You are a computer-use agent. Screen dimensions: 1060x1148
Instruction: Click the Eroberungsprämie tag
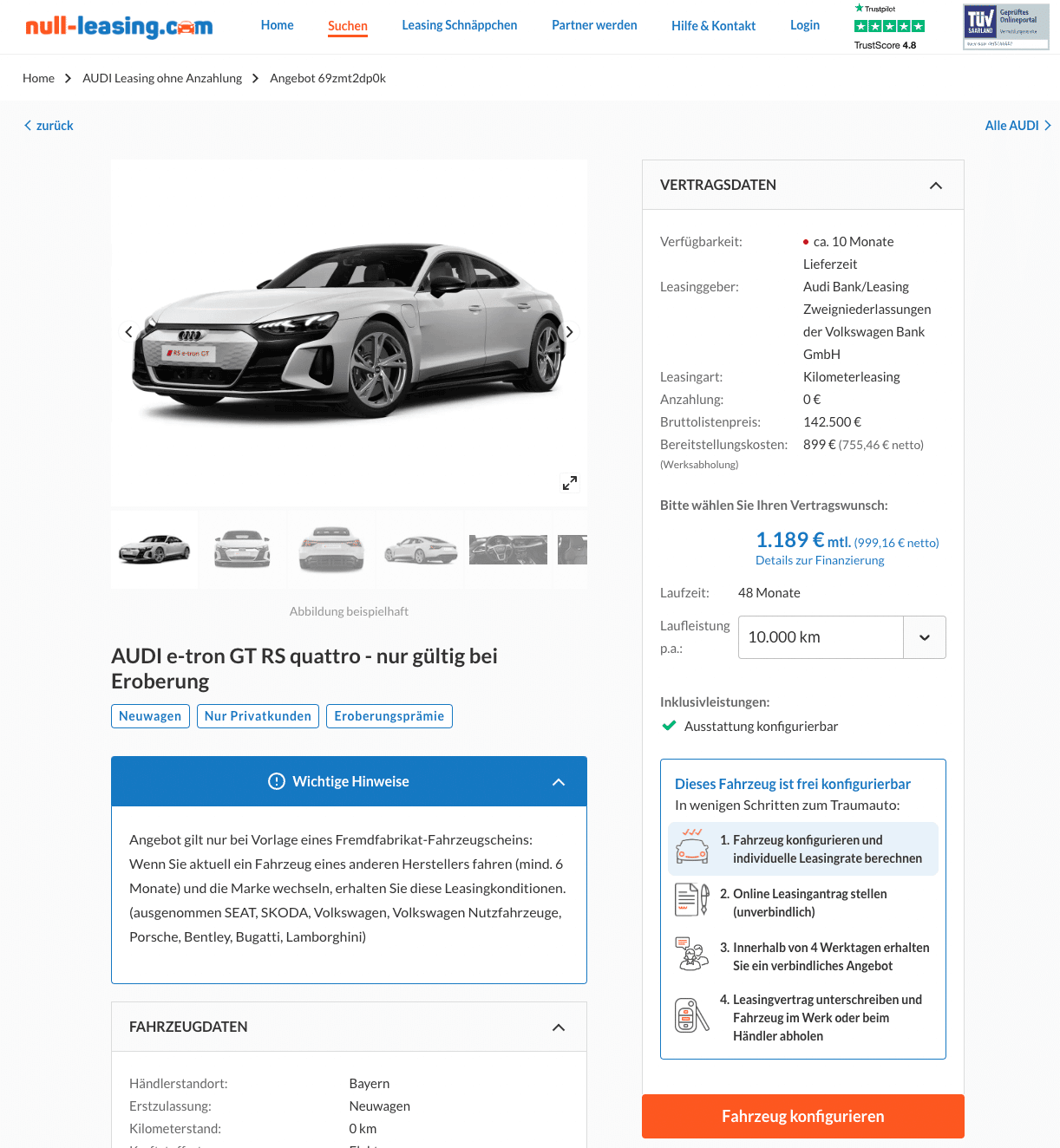coord(389,716)
